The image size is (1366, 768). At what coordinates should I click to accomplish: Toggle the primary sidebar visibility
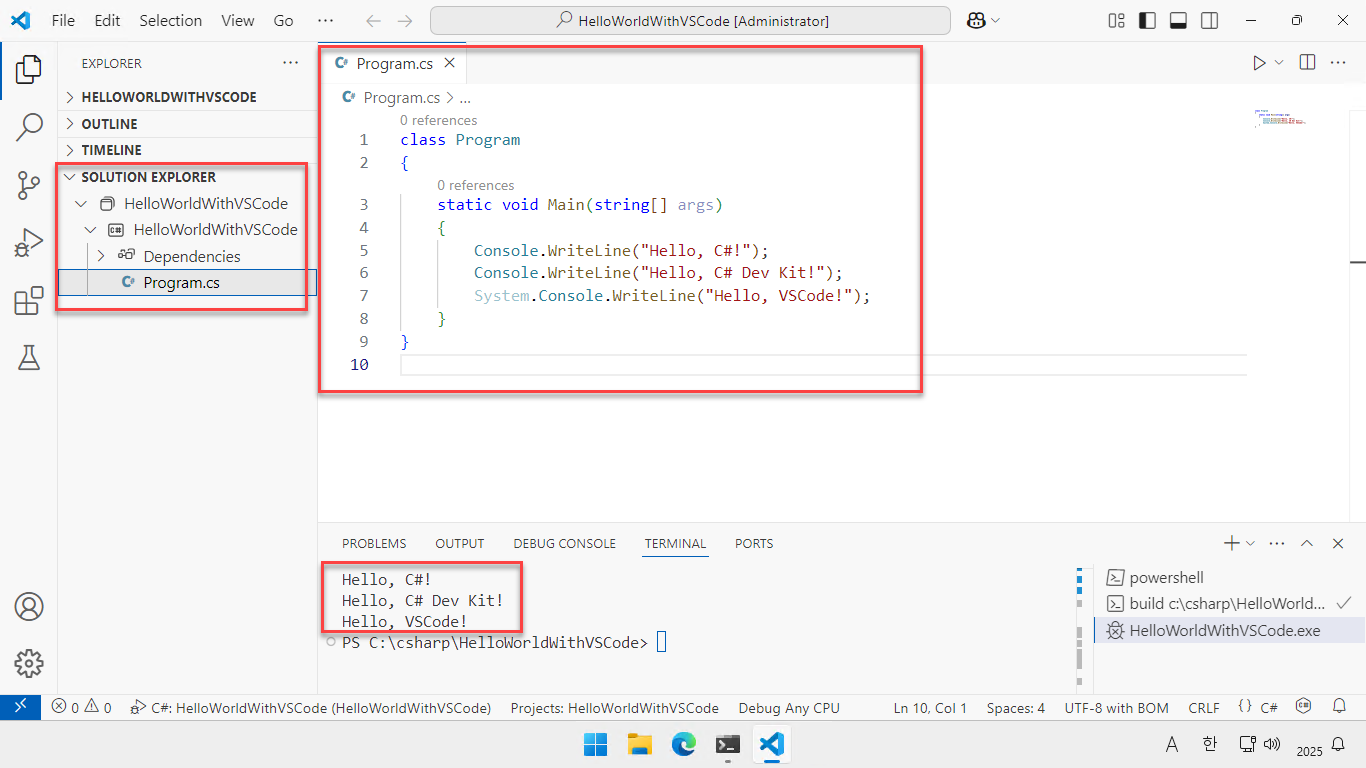point(1146,19)
